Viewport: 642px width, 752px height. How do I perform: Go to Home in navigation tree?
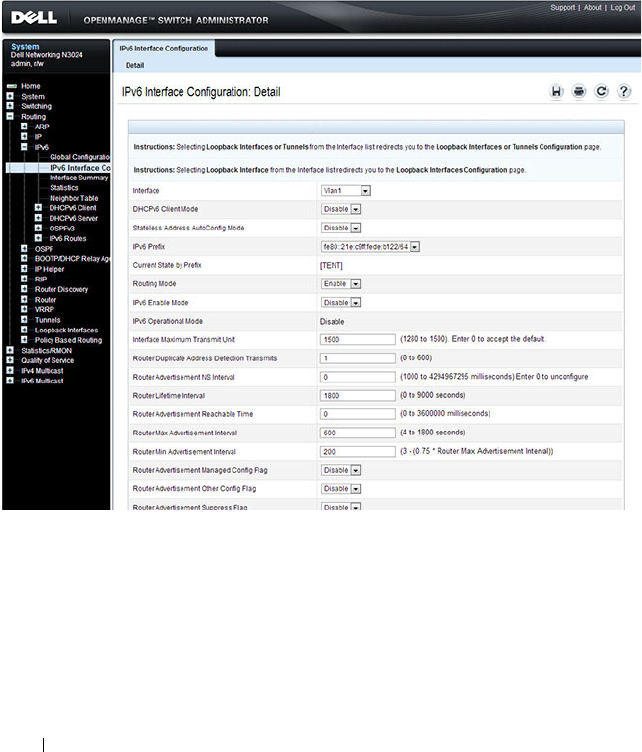tap(31, 86)
